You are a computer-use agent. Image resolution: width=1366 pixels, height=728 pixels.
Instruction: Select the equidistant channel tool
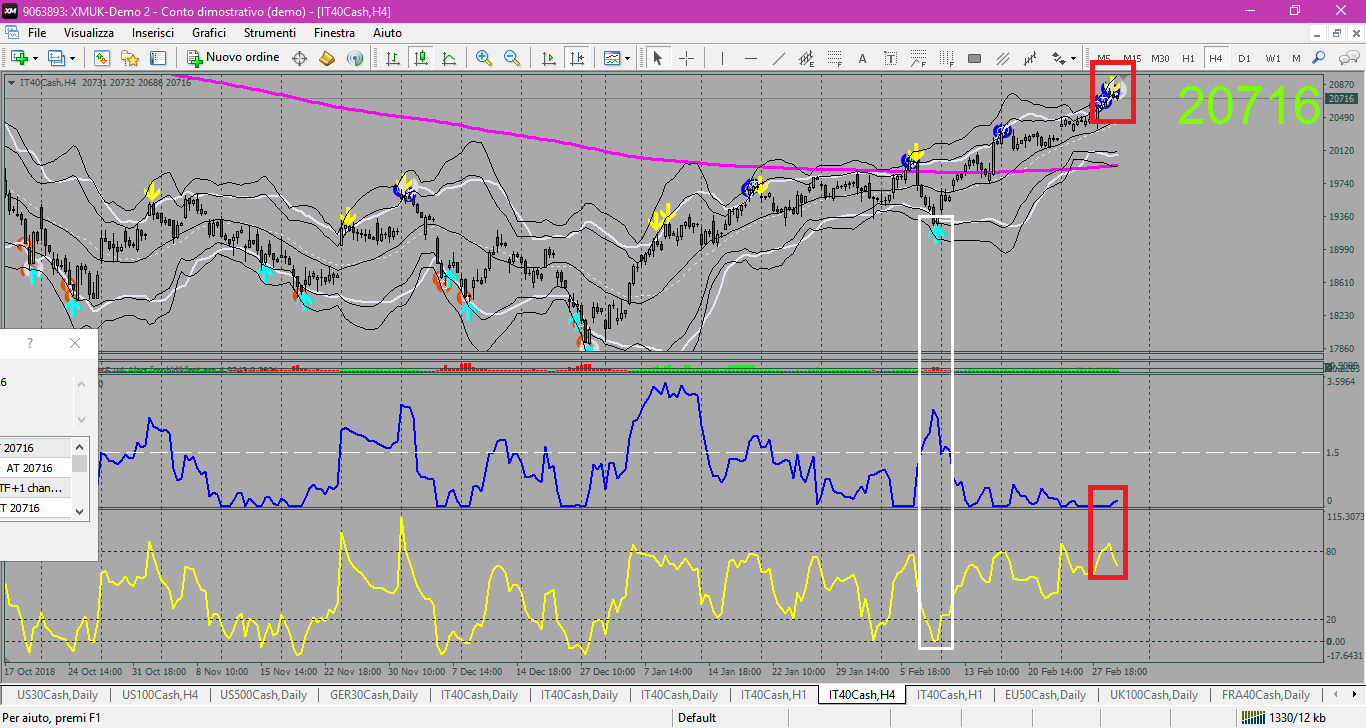pyautogui.click(x=806, y=58)
